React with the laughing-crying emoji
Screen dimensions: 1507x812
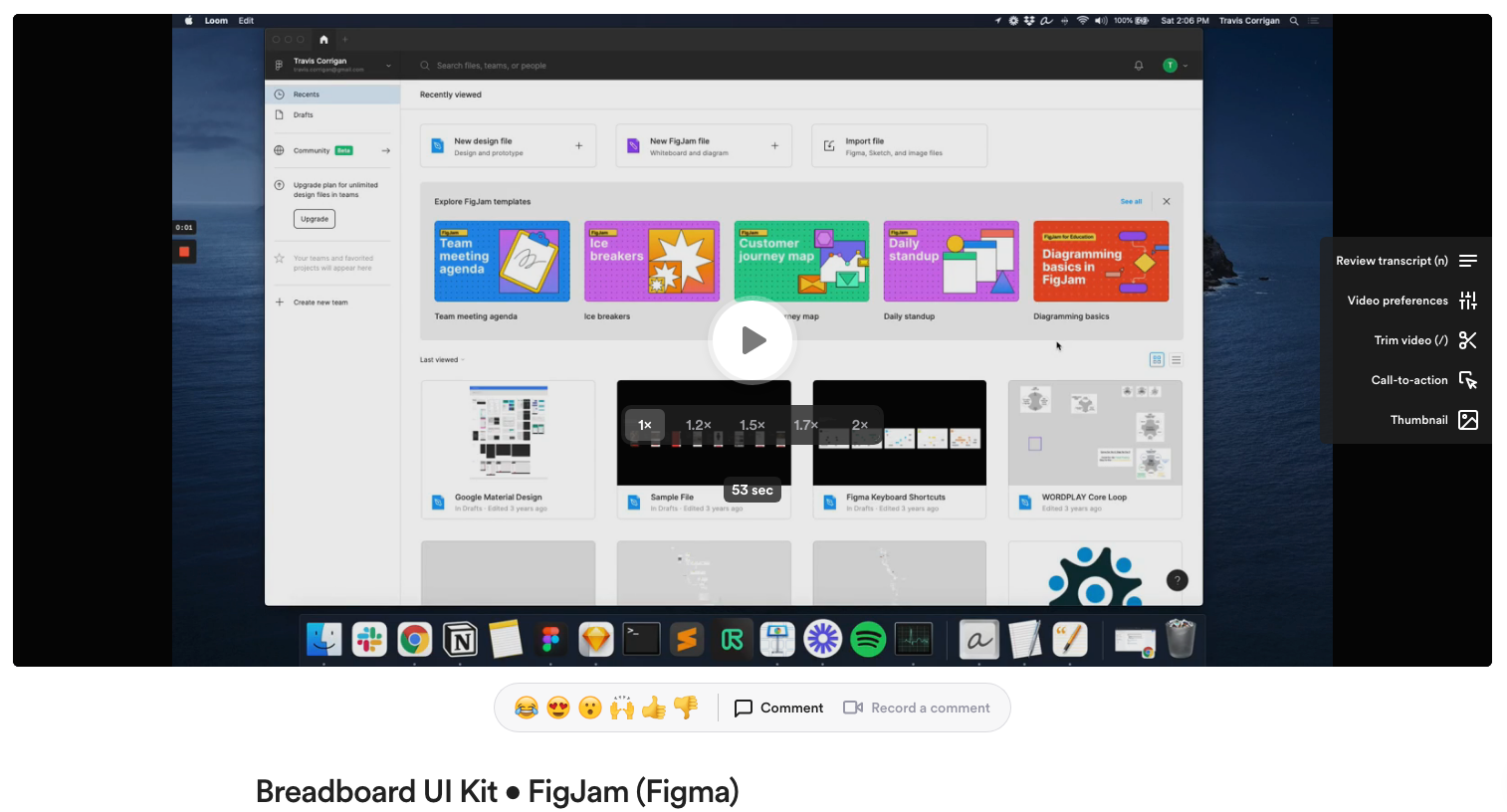point(527,708)
